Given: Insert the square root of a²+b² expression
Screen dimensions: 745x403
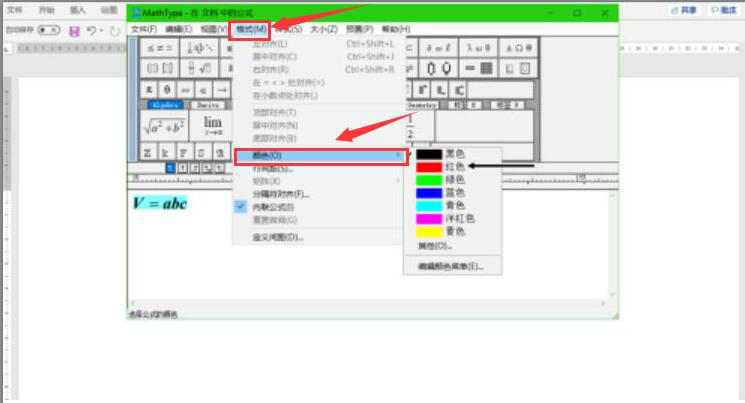Looking at the screenshot, I should coord(164,126).
